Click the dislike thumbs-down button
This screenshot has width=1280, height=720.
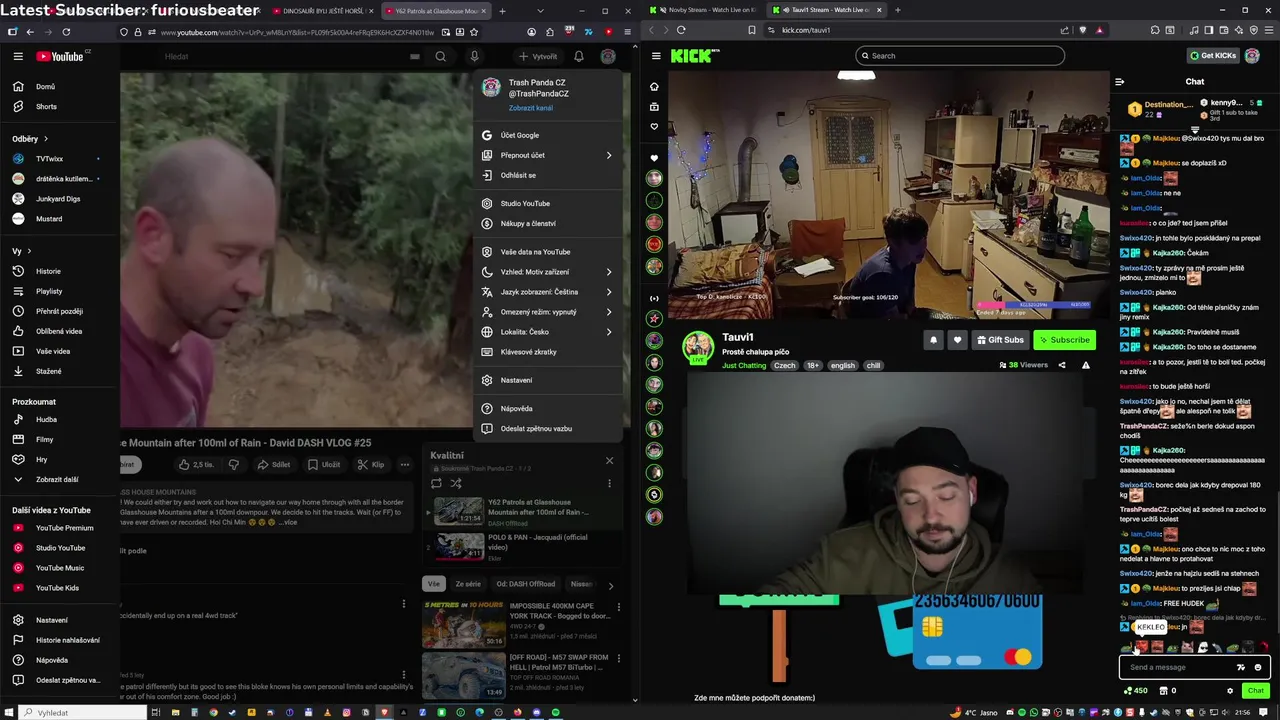click(x=233, y=464)
